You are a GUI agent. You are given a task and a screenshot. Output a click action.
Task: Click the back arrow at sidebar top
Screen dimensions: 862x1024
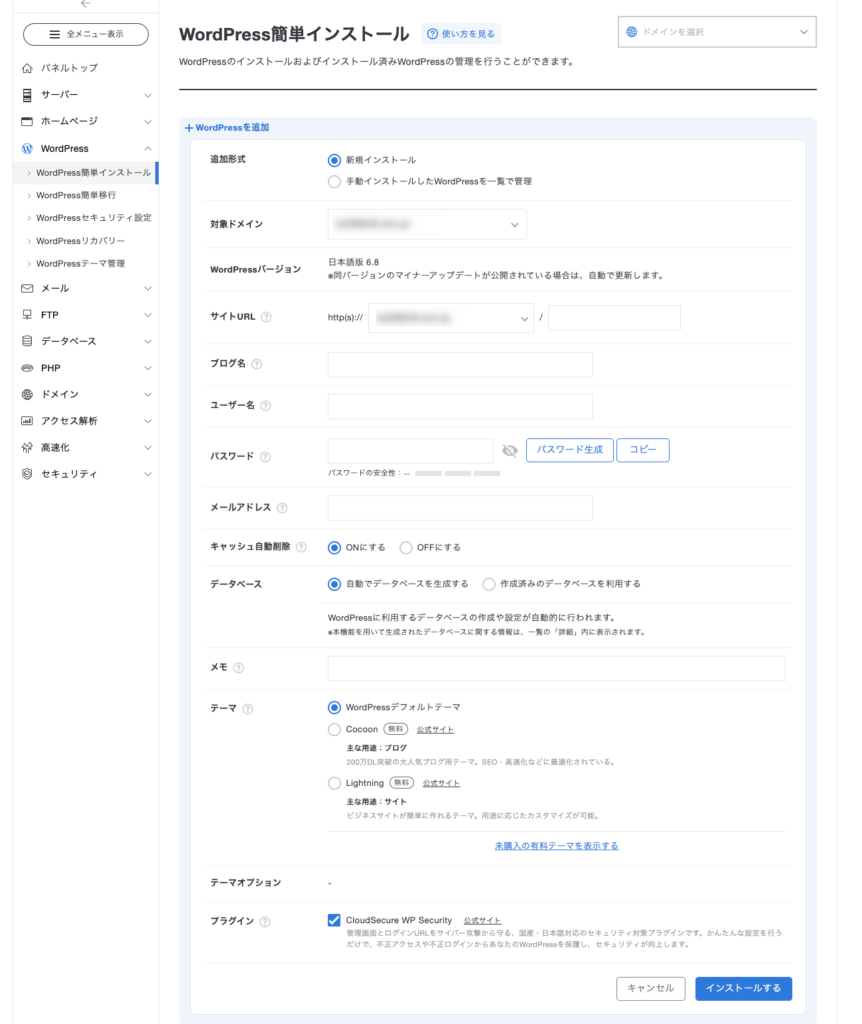pos(86,5)
